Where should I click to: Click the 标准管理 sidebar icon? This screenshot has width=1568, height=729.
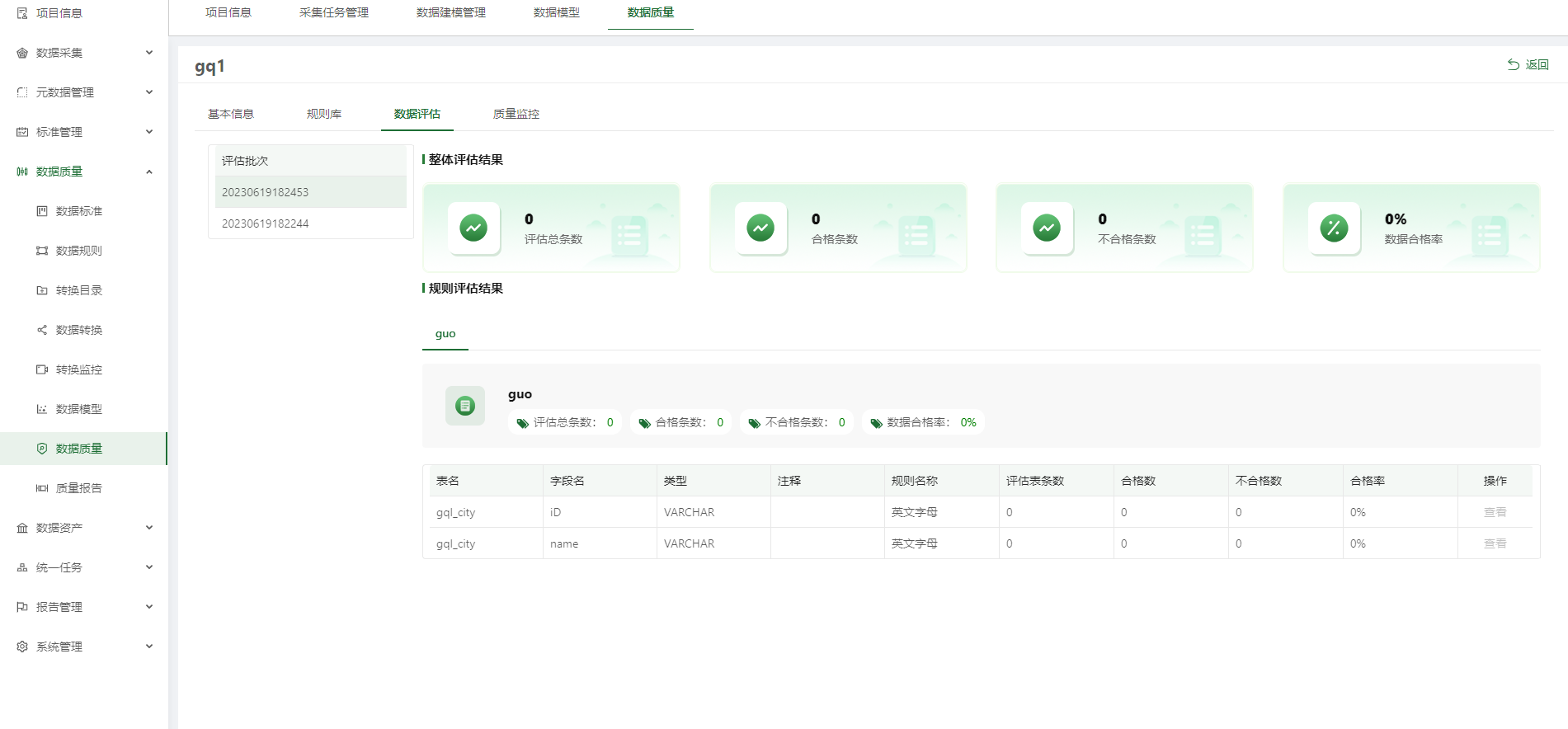22,132
